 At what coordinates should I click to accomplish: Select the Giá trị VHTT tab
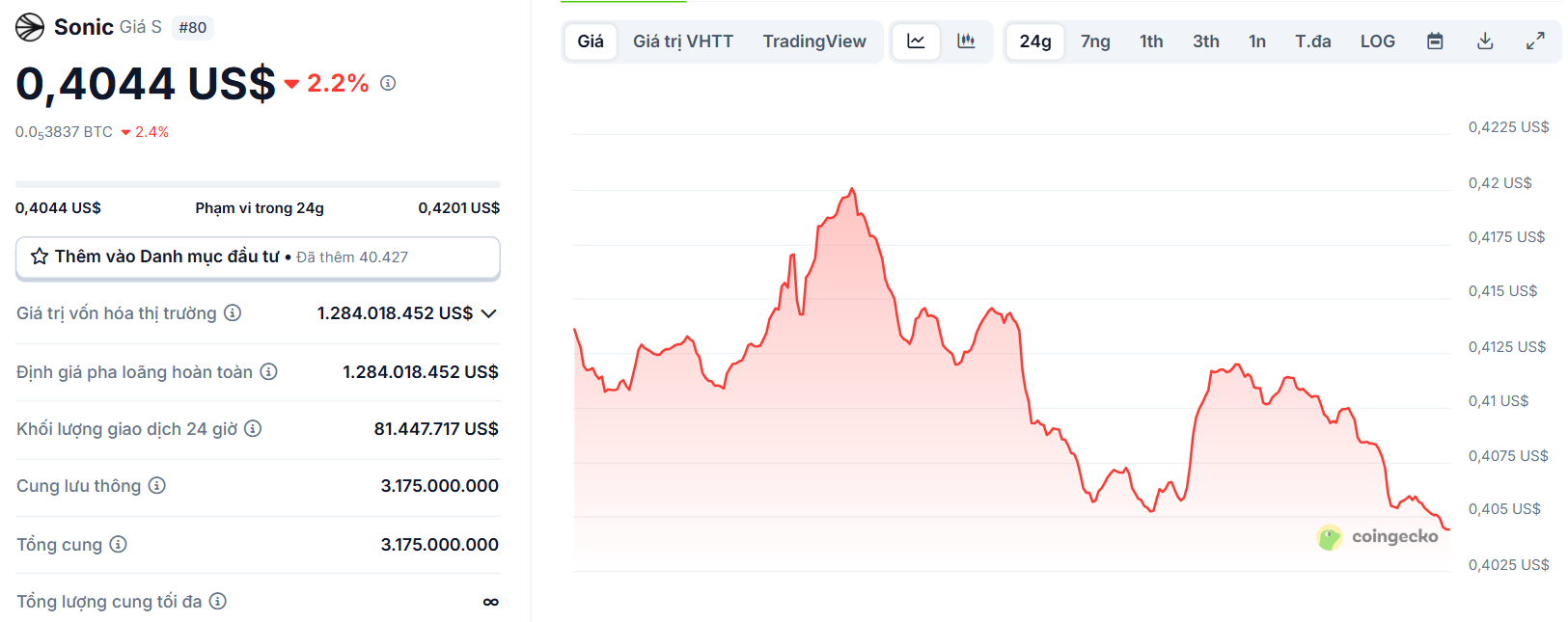pos(683,41)
